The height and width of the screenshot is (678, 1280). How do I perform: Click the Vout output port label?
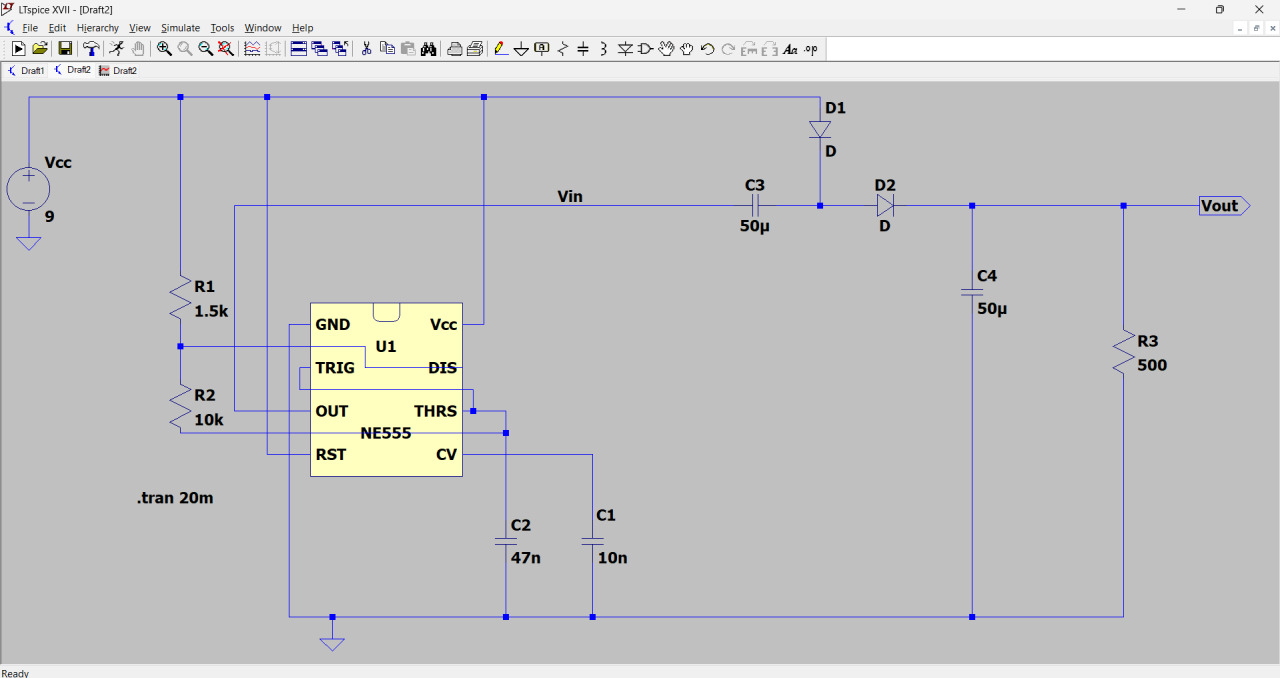click(x=1224, y=206)
